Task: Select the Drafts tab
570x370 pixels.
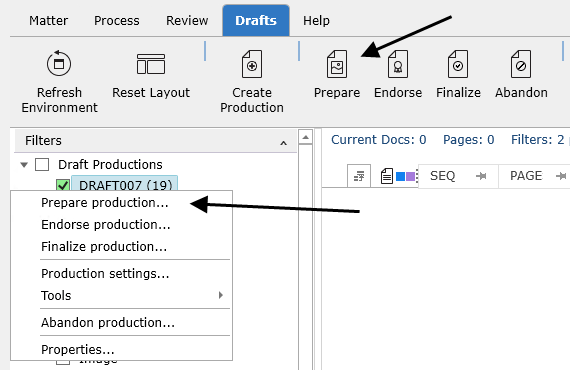Action: (x=256, y=21)
